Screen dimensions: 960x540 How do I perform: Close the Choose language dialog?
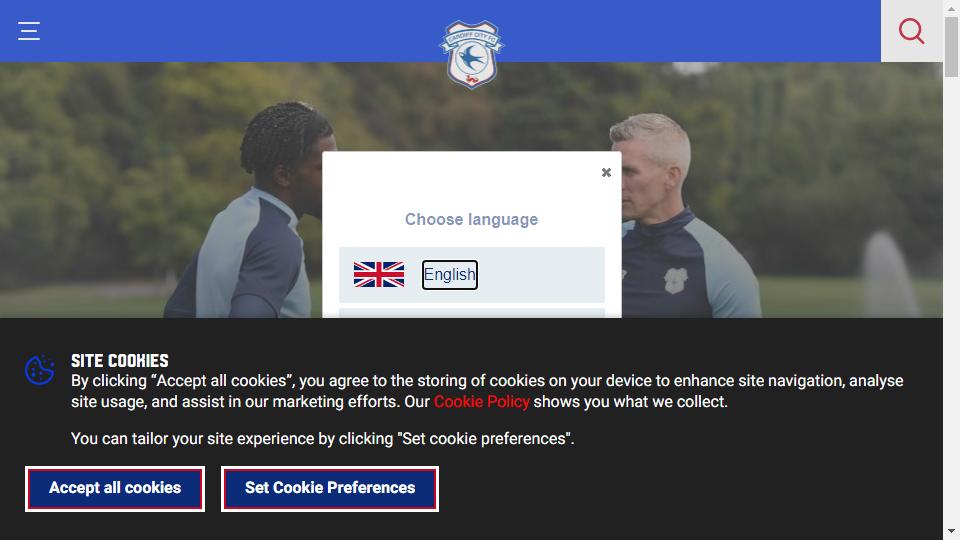606,173
